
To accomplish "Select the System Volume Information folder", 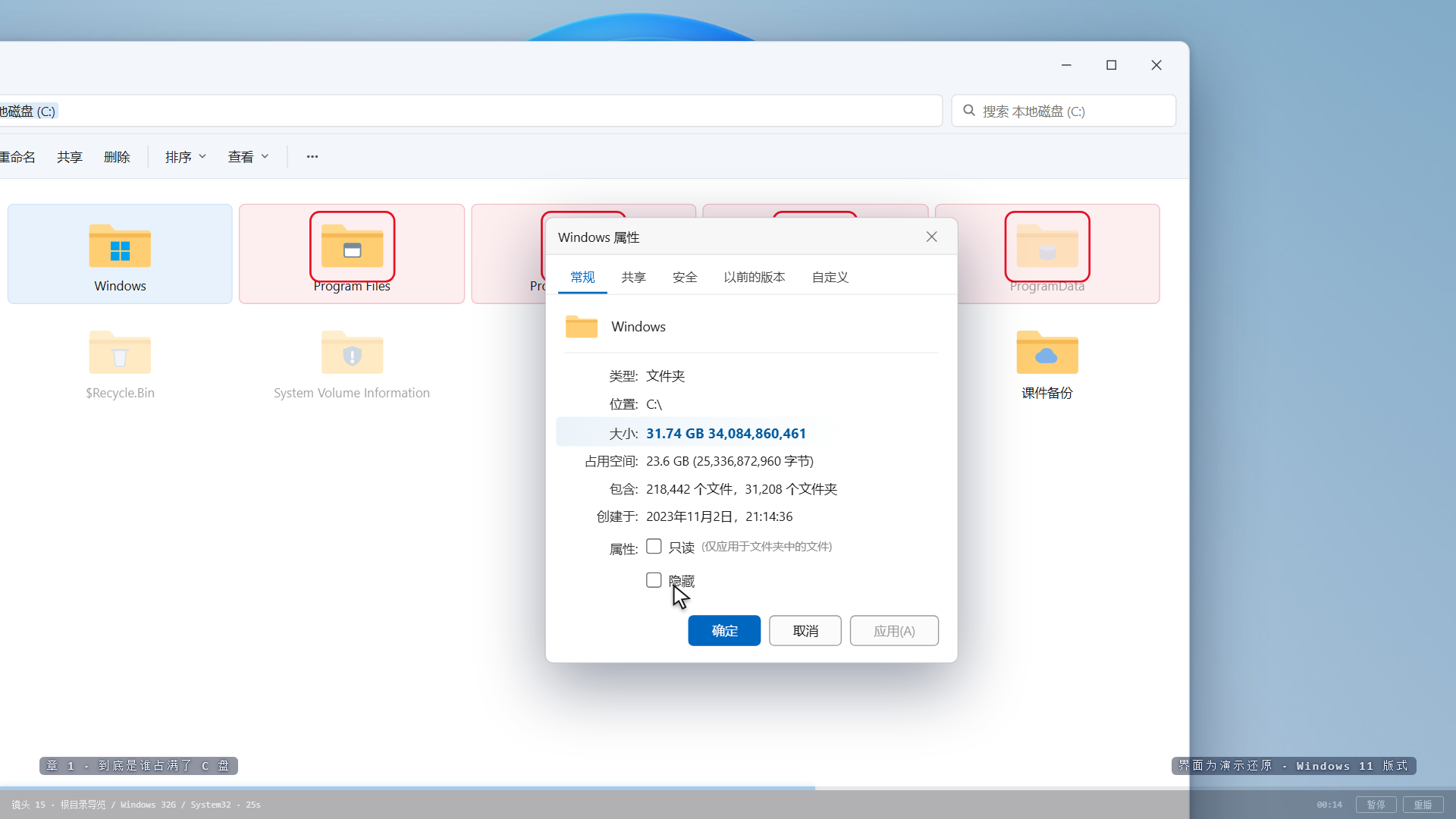I will tap(352, 365).
